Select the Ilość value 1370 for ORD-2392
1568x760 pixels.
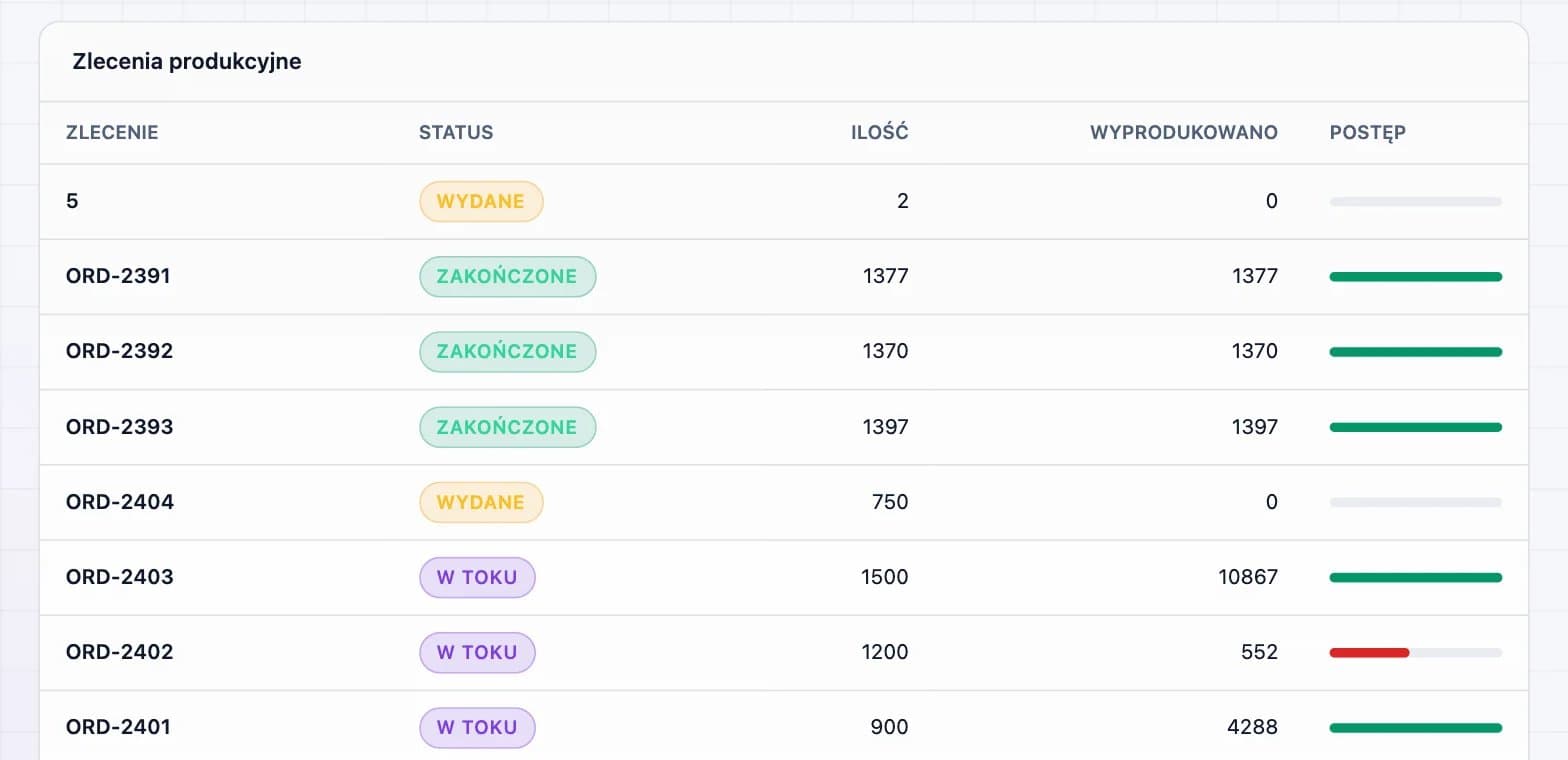tap(886, 351)
